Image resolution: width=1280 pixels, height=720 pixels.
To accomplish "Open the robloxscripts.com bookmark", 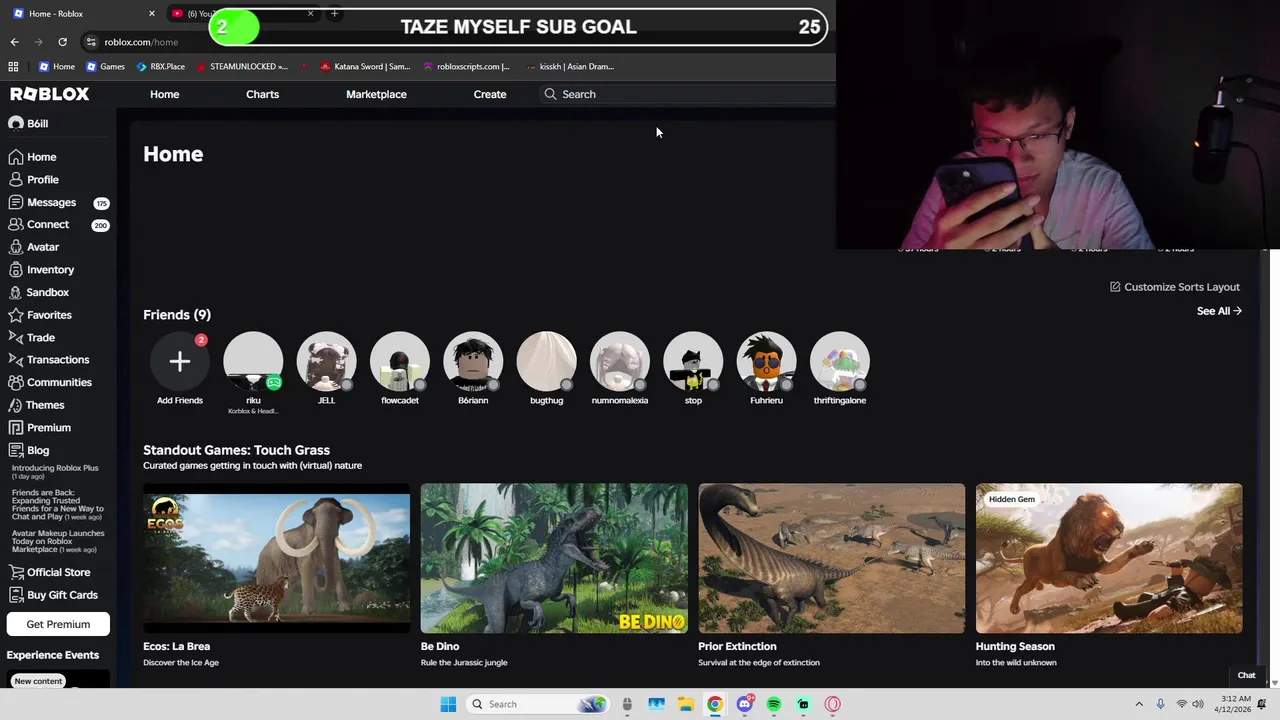I will 467,67.
